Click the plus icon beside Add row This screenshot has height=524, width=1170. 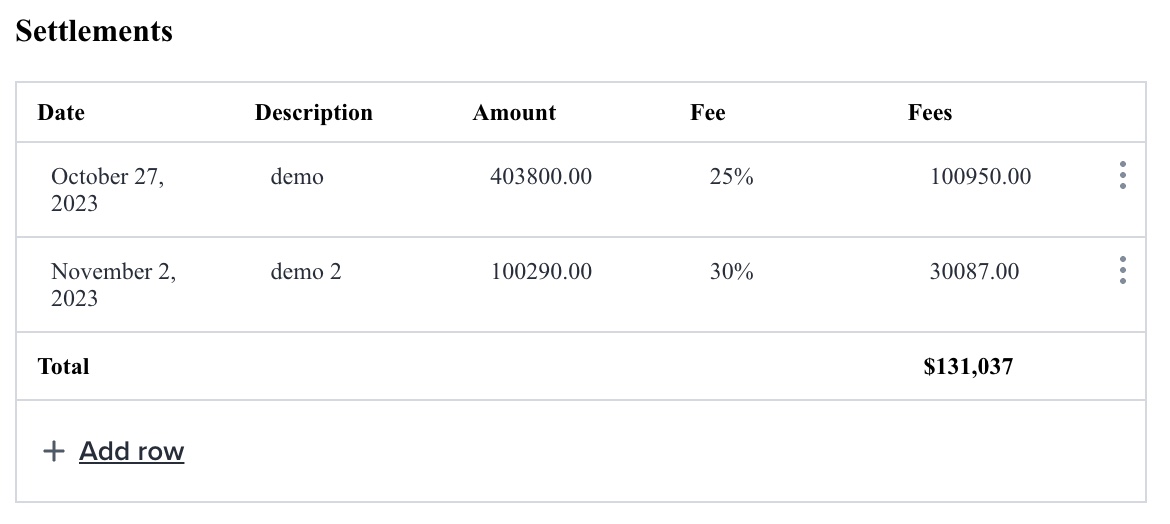point(53,451)
